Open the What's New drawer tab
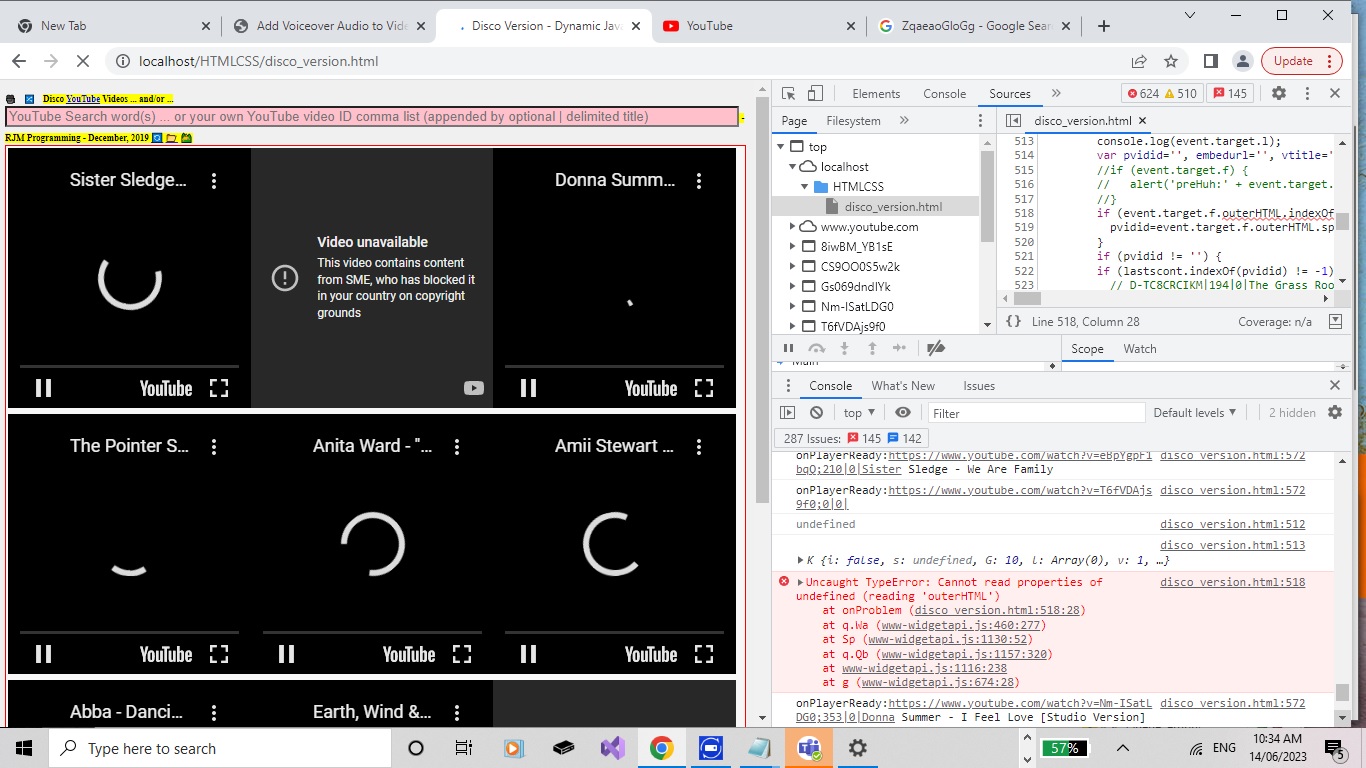The height and width of the screenshot is (768, 1366). pyautogui.click(x=903, y=386)
